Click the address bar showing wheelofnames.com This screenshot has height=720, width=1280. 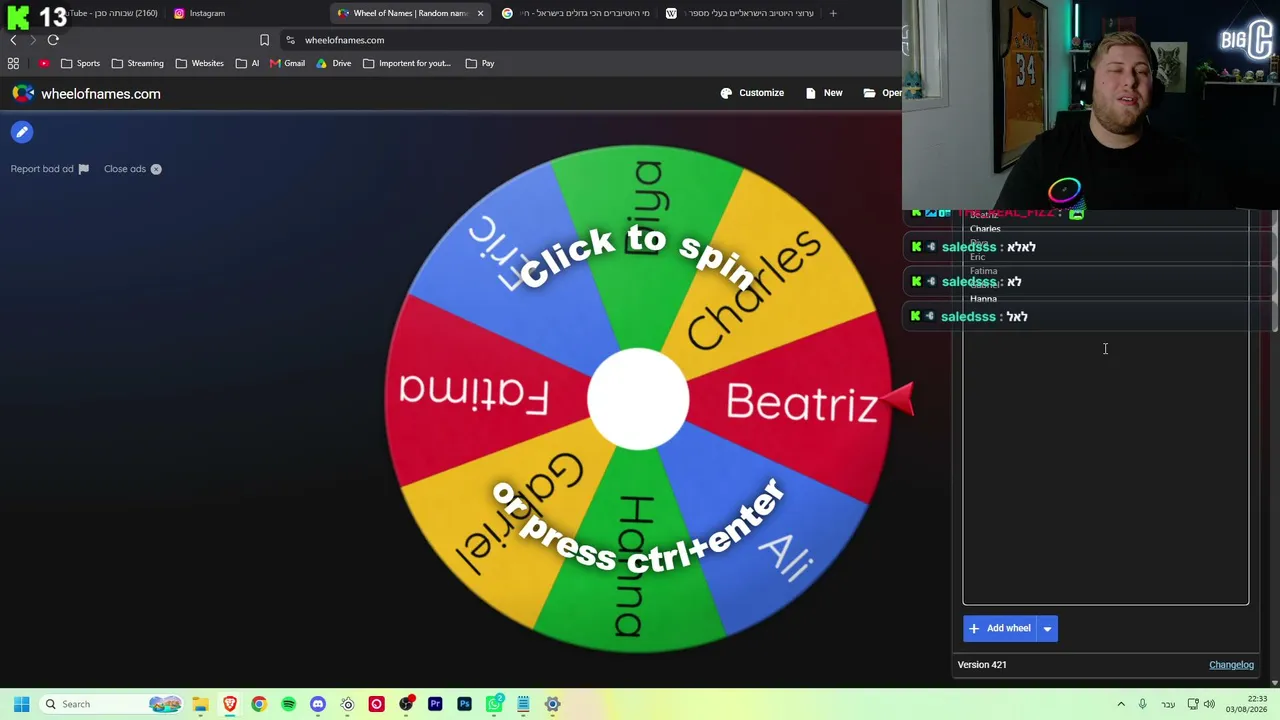(590, 40)
